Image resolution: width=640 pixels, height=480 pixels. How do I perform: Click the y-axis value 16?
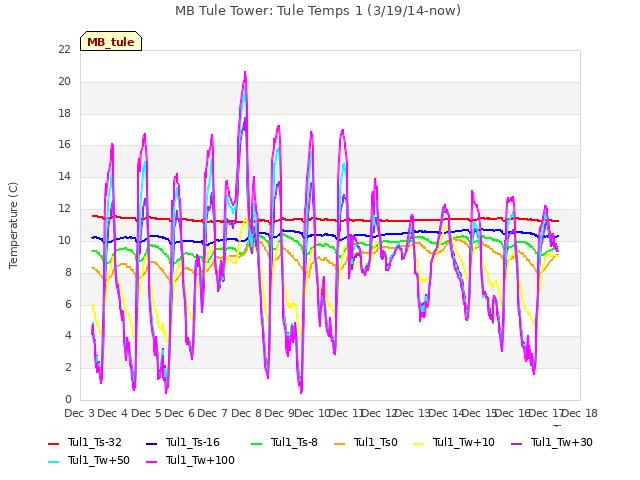64,144
